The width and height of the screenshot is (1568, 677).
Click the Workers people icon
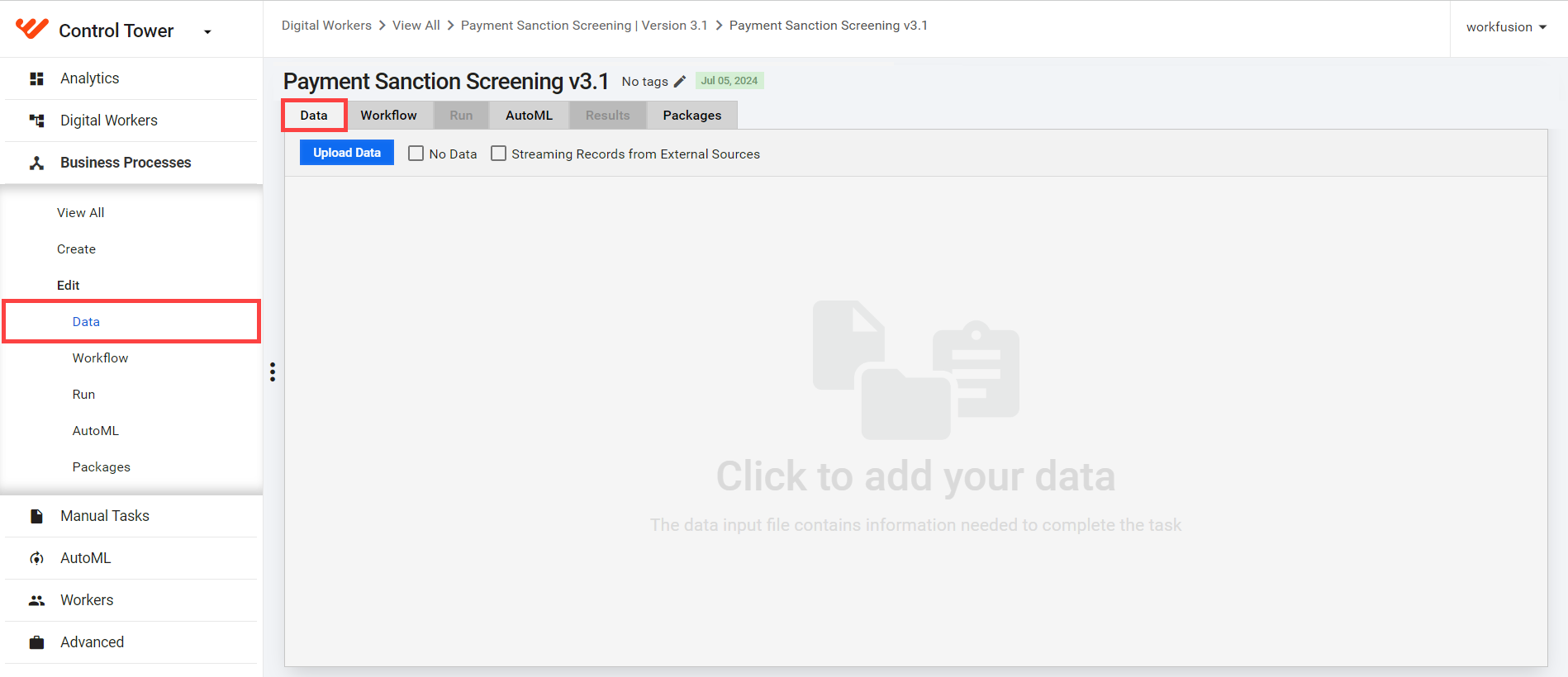[36, 600]
